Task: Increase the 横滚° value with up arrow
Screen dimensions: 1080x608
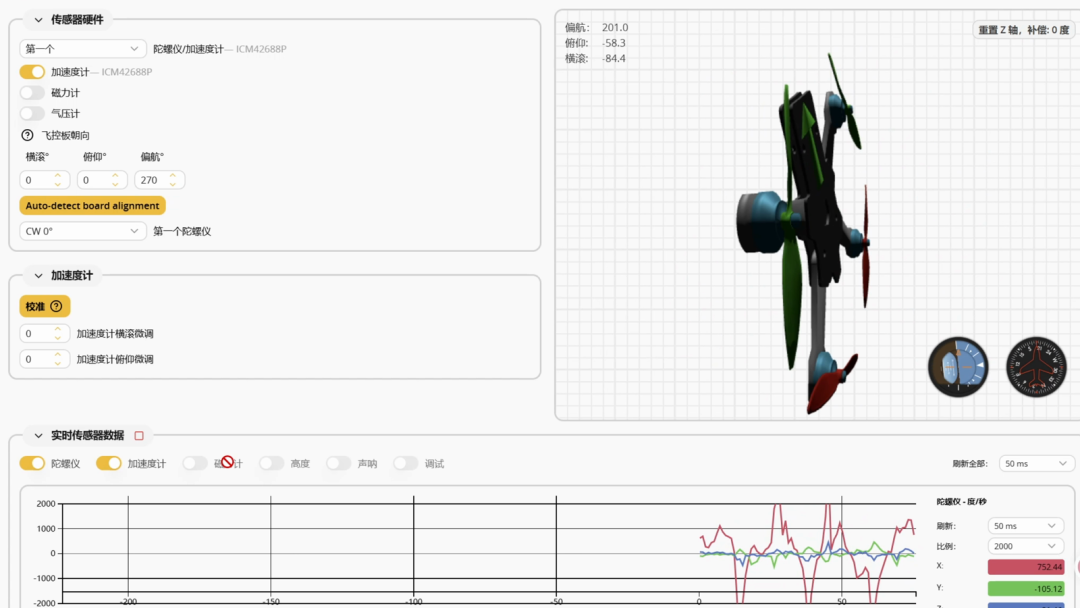Action: [58, 176]
